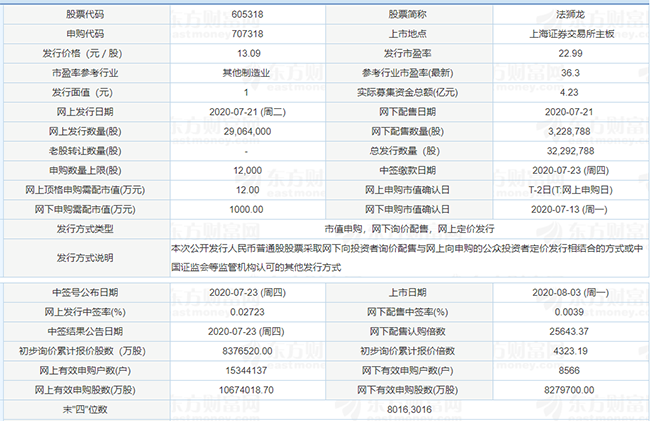This screenshot has width=650, height=421.
Task: Select issue P/E ratio 22.99
Action: click(570, 53)
